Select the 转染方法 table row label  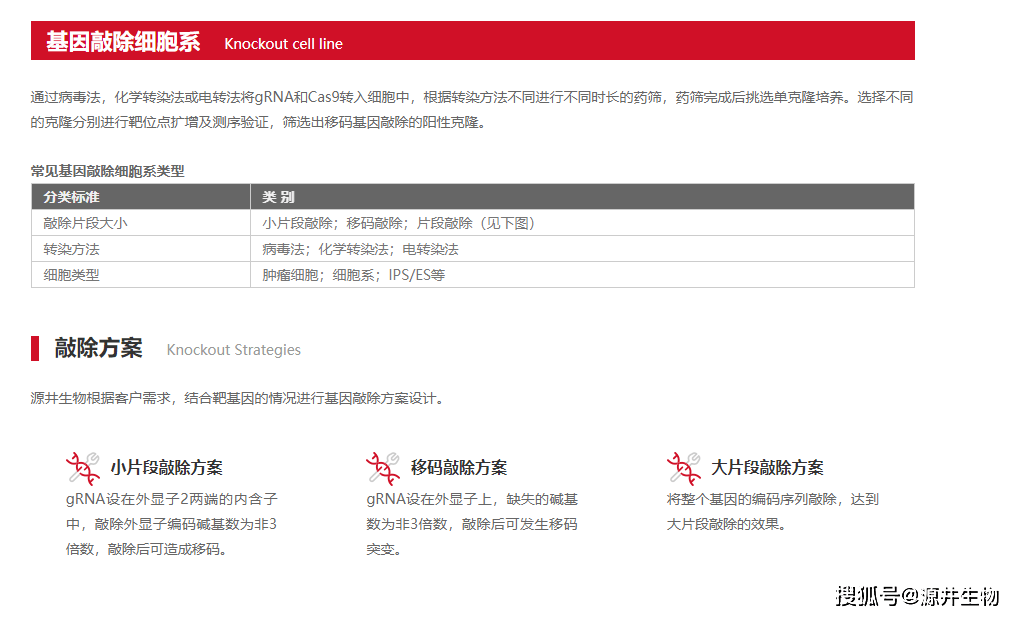[x=71, y=249]
